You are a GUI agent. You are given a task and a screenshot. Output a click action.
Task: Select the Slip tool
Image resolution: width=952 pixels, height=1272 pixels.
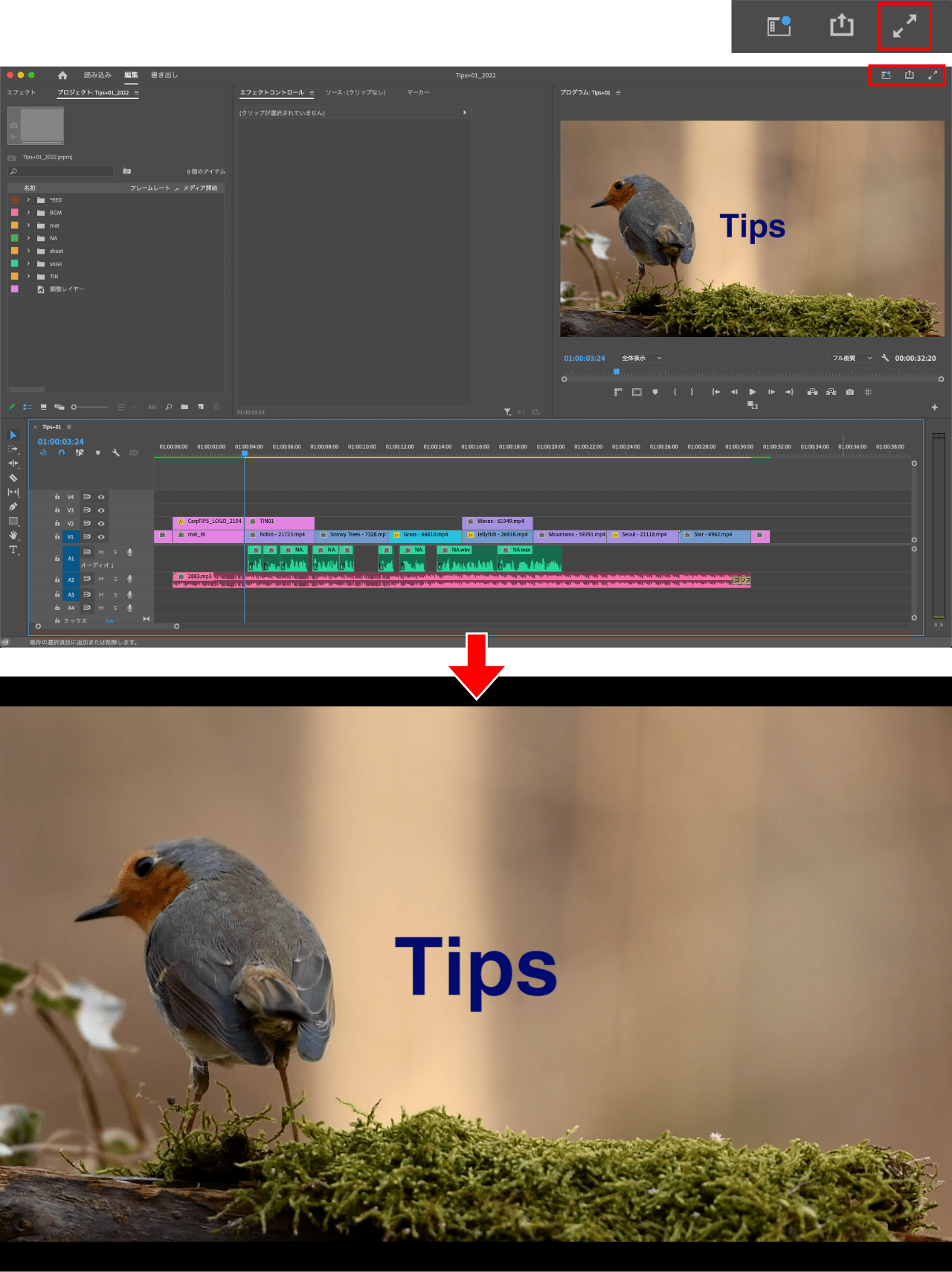click(x=13, y=492)
